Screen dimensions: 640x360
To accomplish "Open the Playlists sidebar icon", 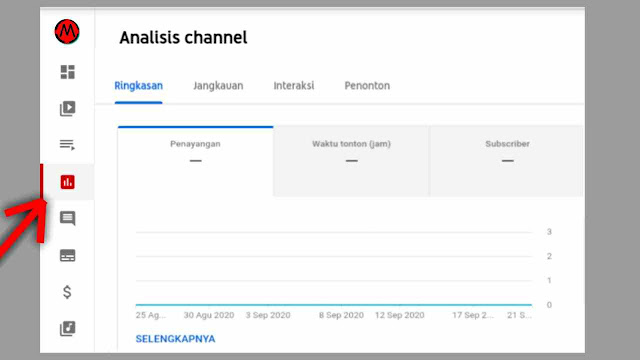I will (67, 145).
